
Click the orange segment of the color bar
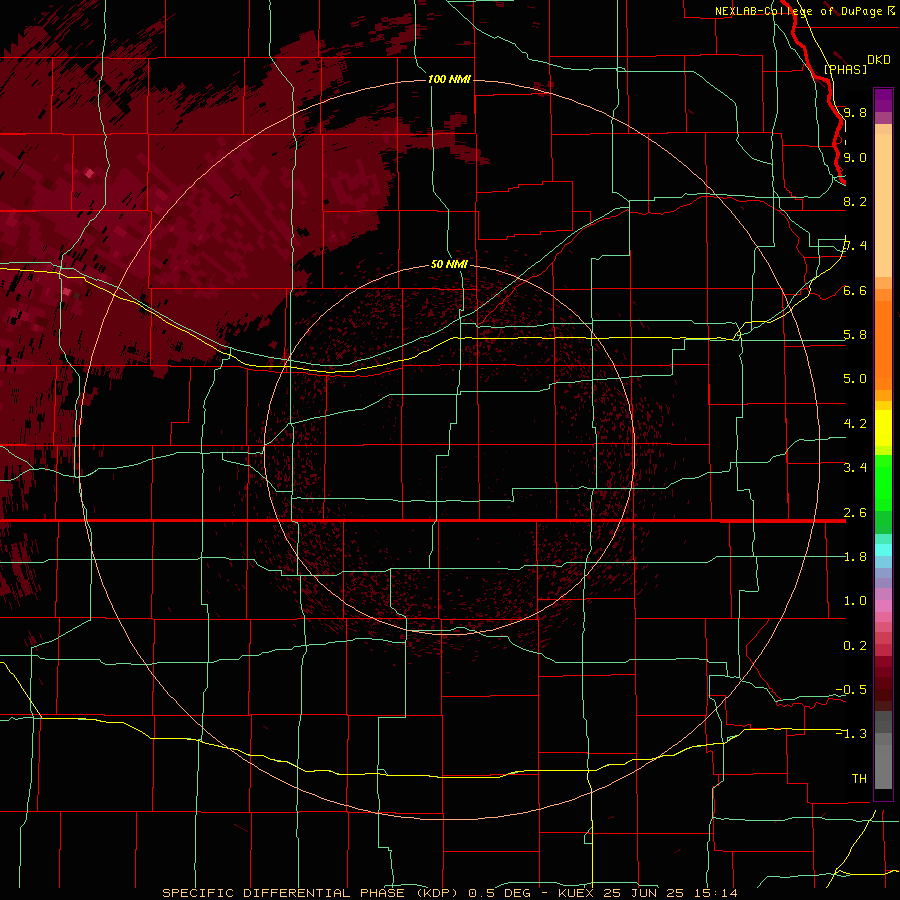pyautogui.click(x=883, y=344)
